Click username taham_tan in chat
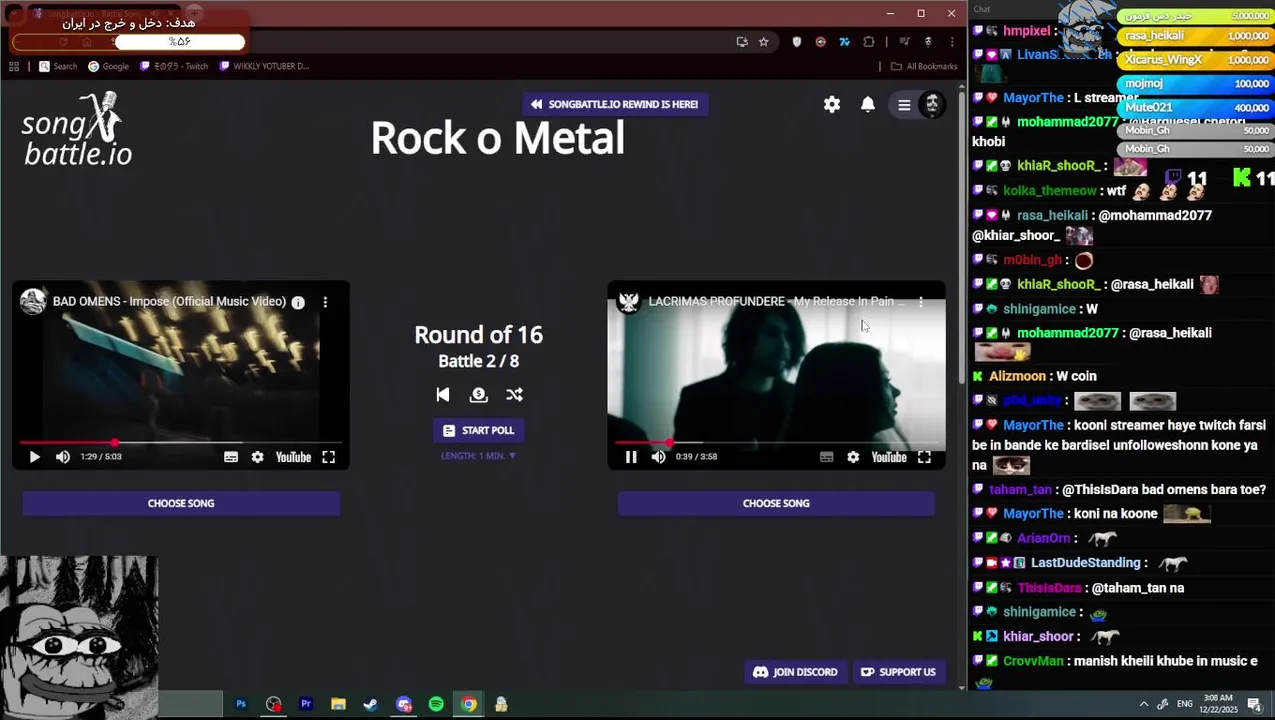The height and width of the screenshot is (720, 1275). pyautogui.click(x=1020, y=490)
